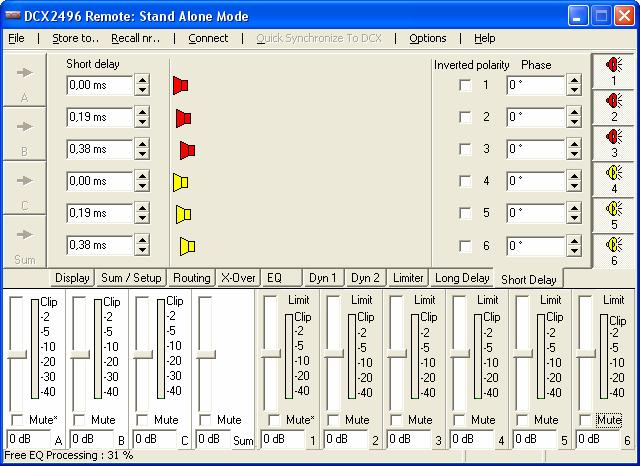Enable inverted polarity for output 1
Screen dimensions: 640x466
click(x=465, y=86)
